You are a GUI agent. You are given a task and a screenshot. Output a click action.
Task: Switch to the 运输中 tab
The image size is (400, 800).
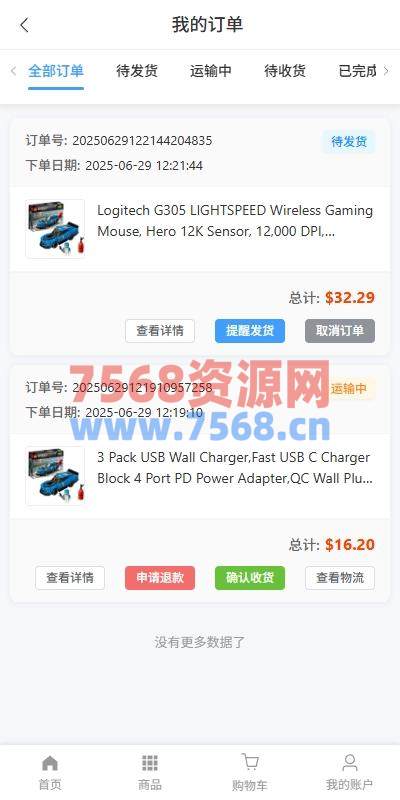pyautogui.click(x=211, y=71)
